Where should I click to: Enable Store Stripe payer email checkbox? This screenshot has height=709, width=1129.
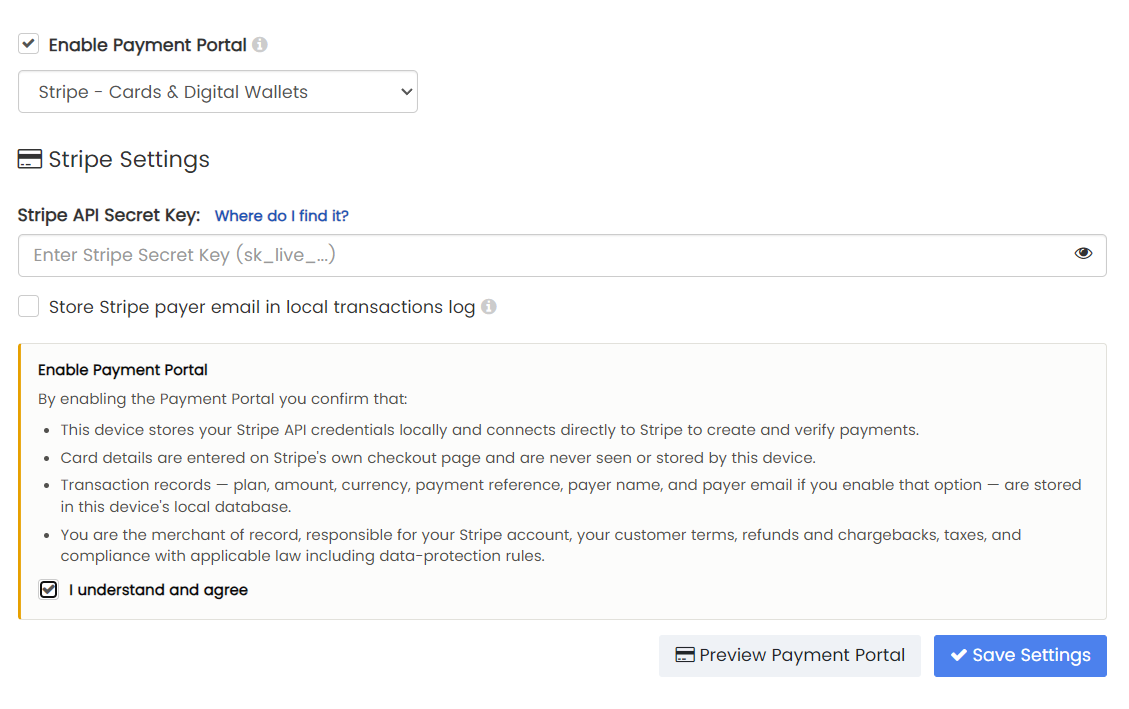tap(29, 306)
